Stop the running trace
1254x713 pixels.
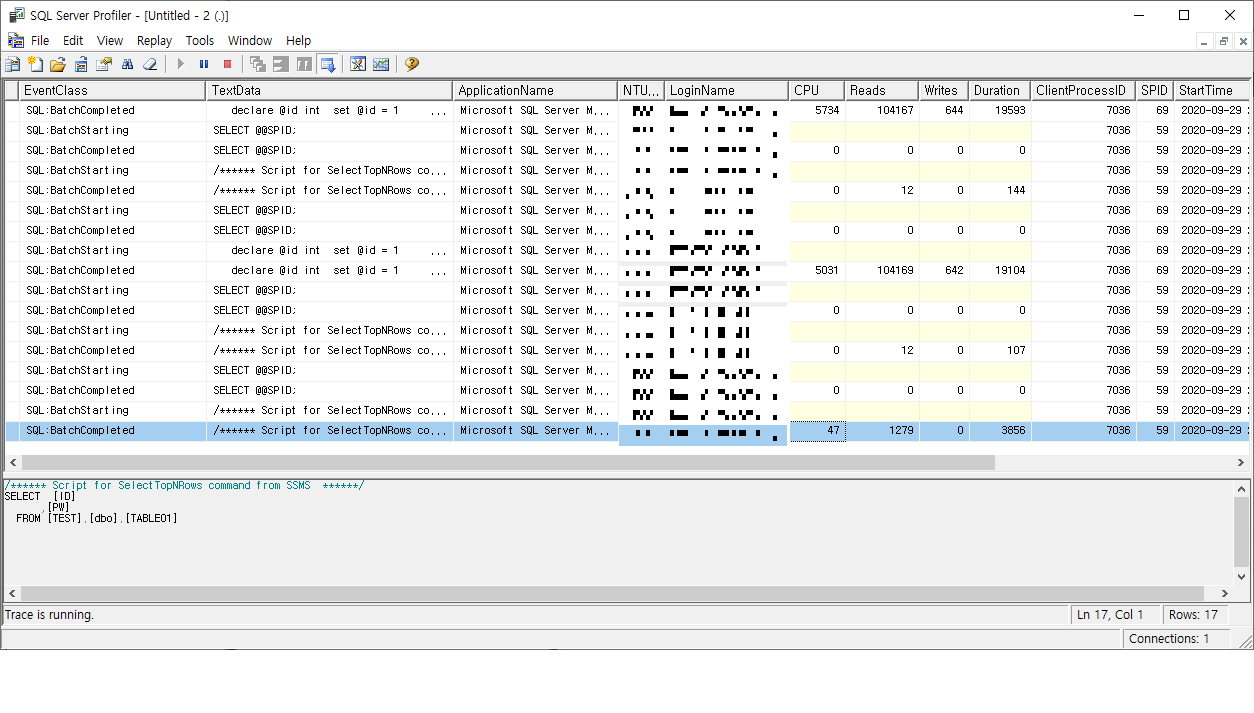coord(227,64)
